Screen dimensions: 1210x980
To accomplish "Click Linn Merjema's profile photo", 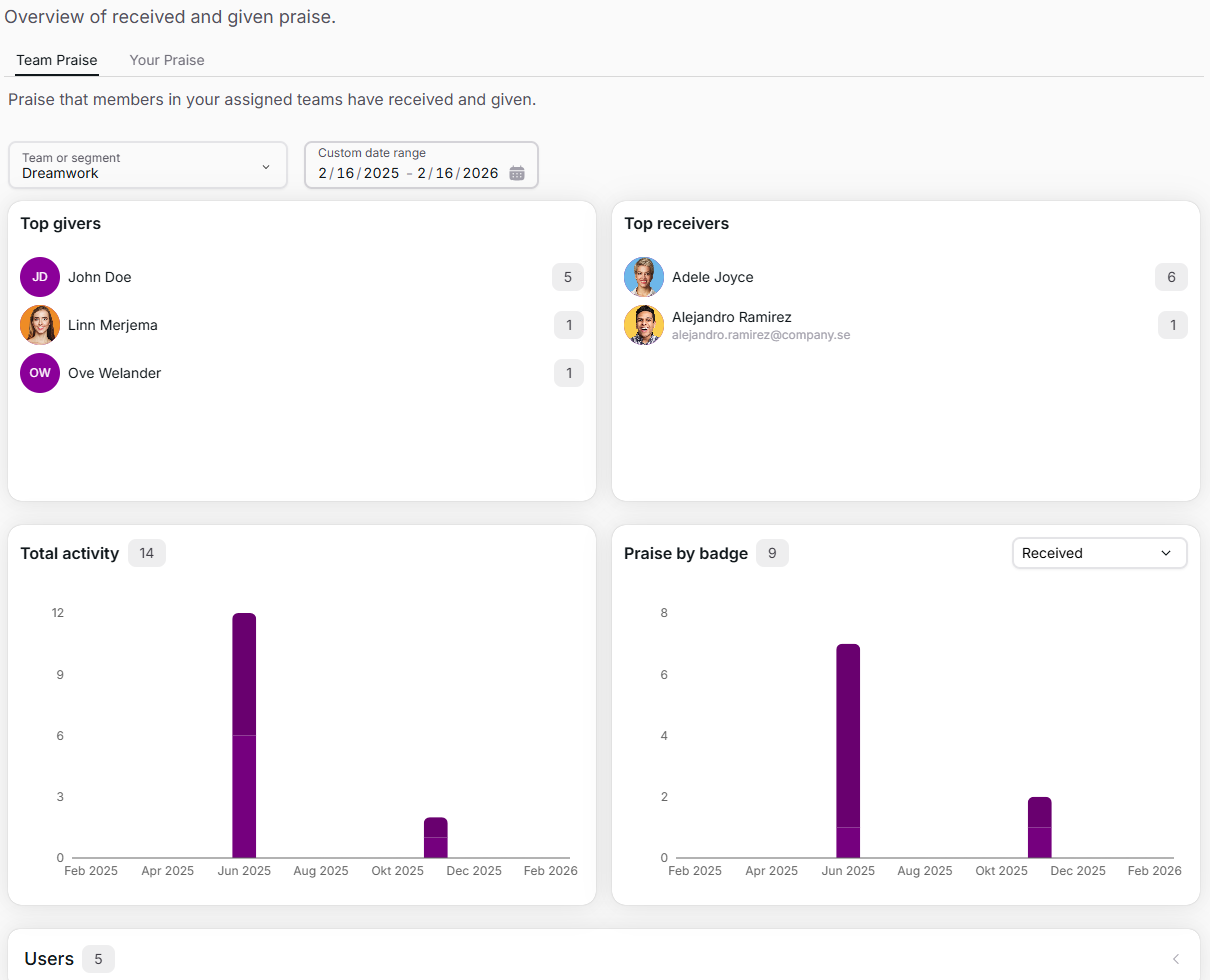I will point(40,325).
